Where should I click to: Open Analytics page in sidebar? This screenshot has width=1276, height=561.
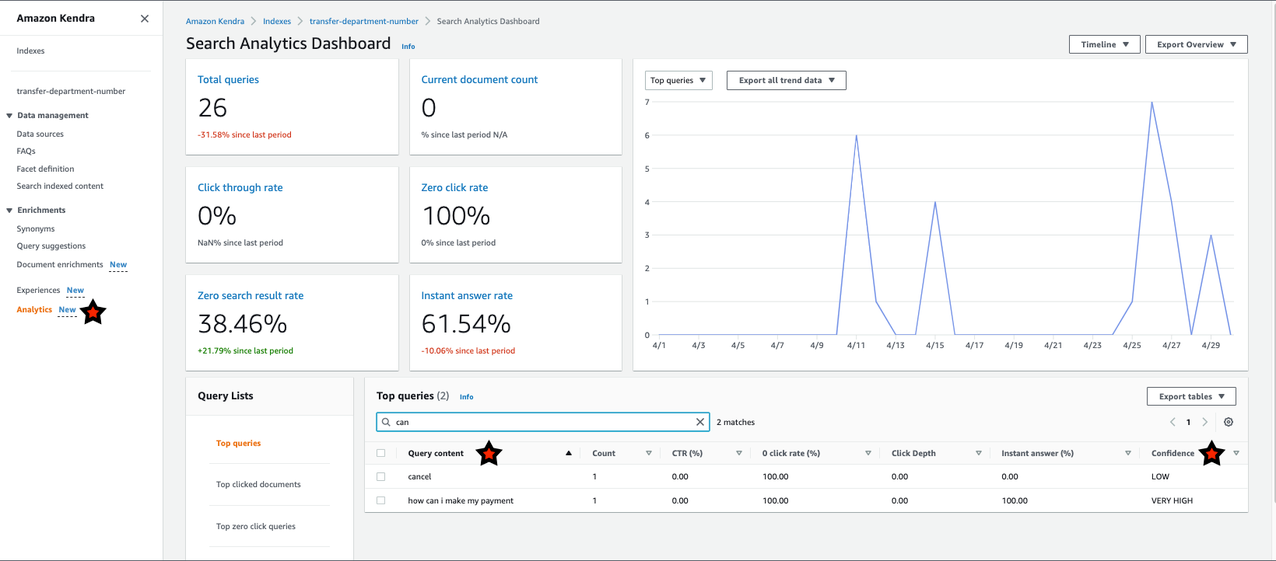34,310
